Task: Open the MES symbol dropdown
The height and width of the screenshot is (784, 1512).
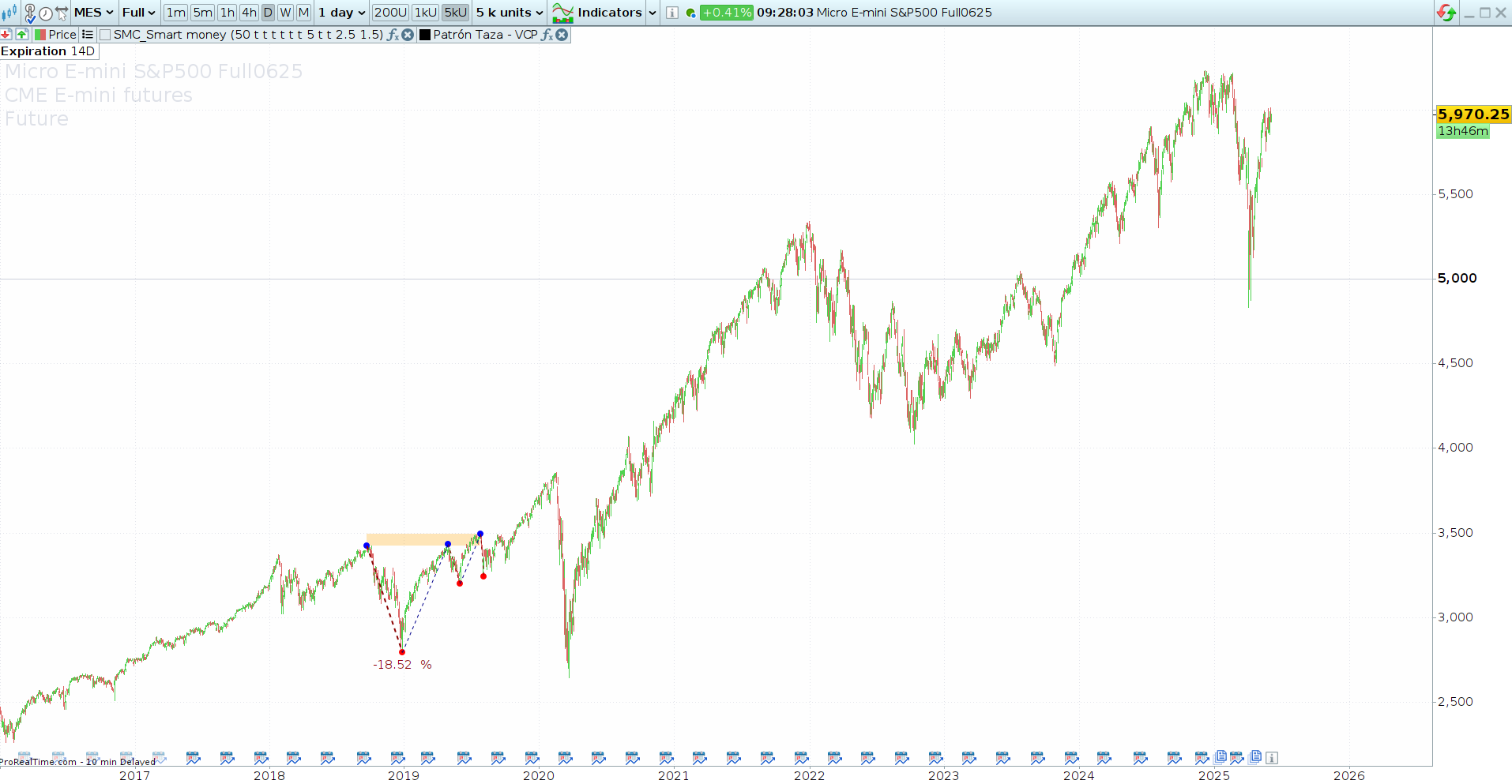Action: point(94,13)
